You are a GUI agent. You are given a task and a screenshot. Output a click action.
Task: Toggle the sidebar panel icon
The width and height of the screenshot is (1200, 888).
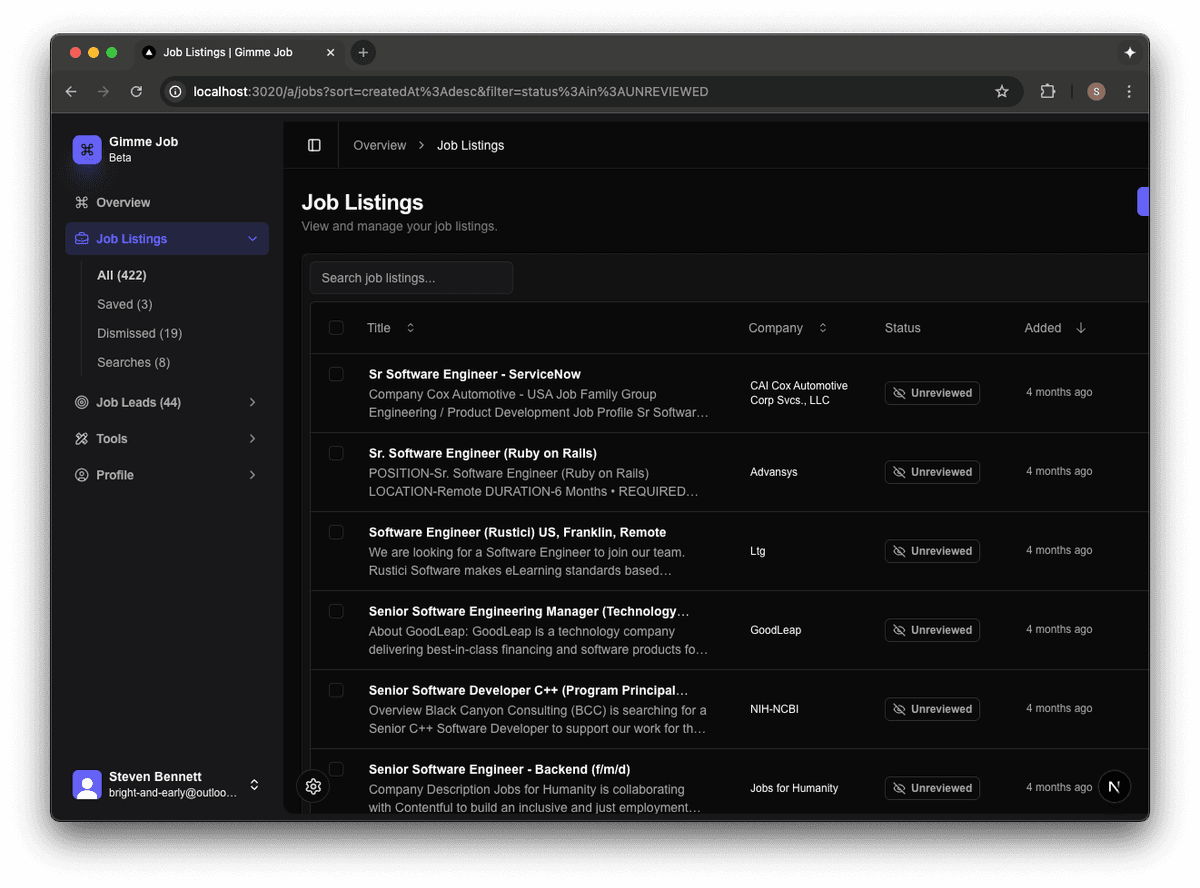point(314,145)
